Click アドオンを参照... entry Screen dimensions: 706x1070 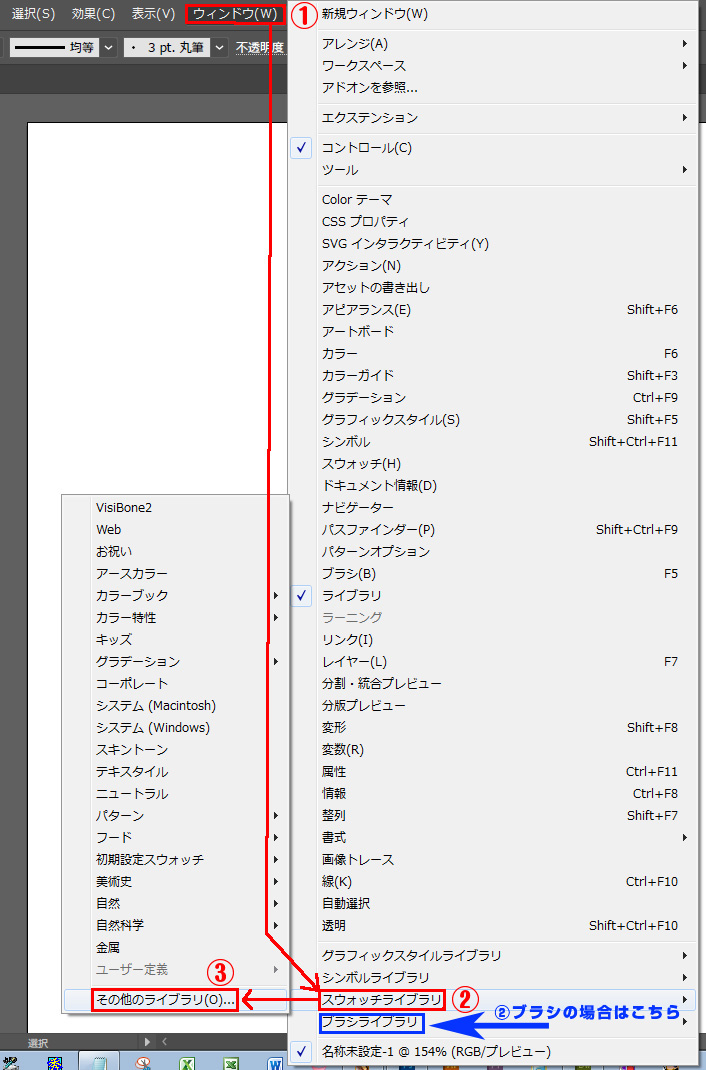(x=369, y=87)
